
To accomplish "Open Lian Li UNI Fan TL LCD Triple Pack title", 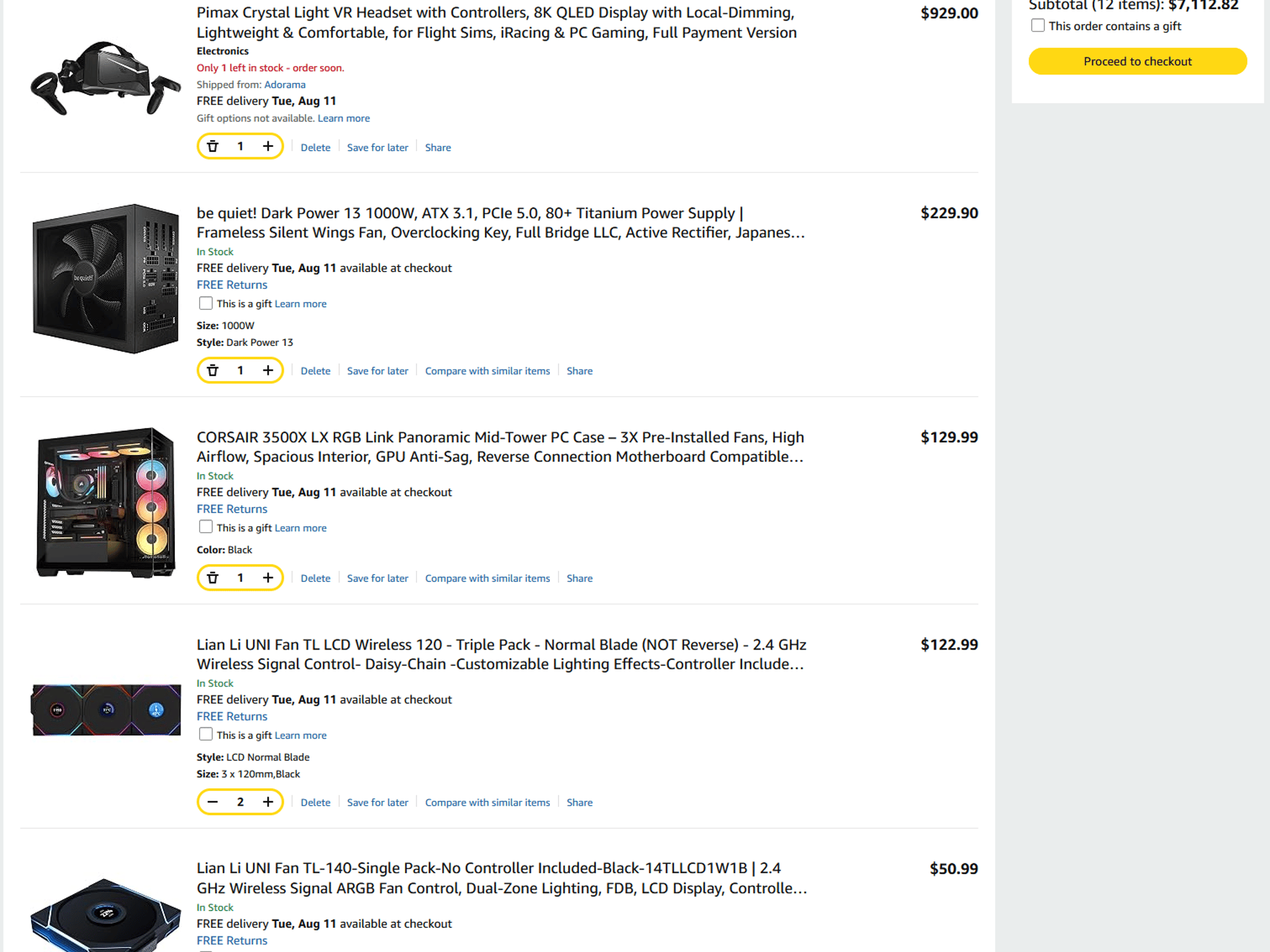I will click(502, 654).
